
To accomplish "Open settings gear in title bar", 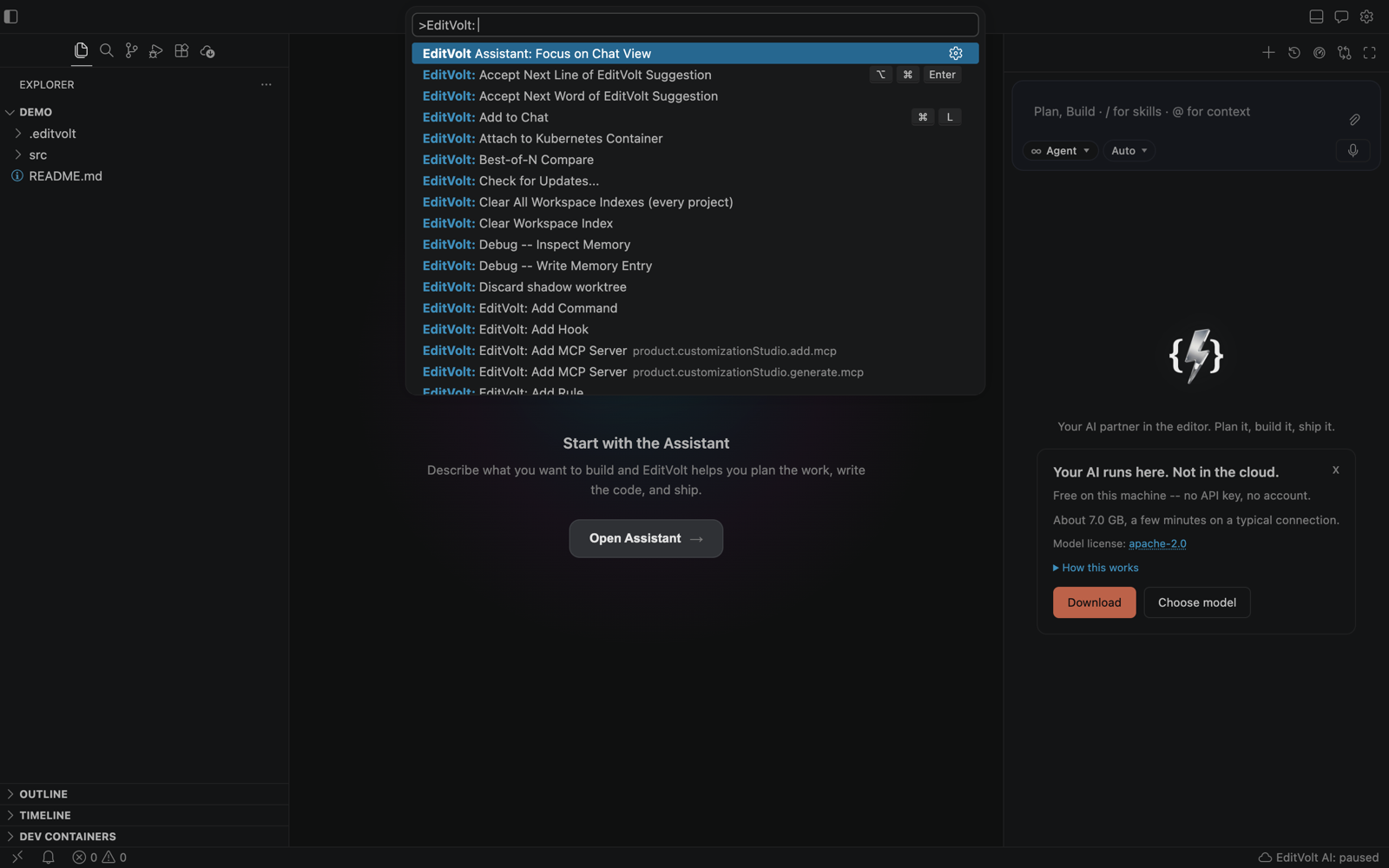I will pyautogui.click(x=1366, y=16).
